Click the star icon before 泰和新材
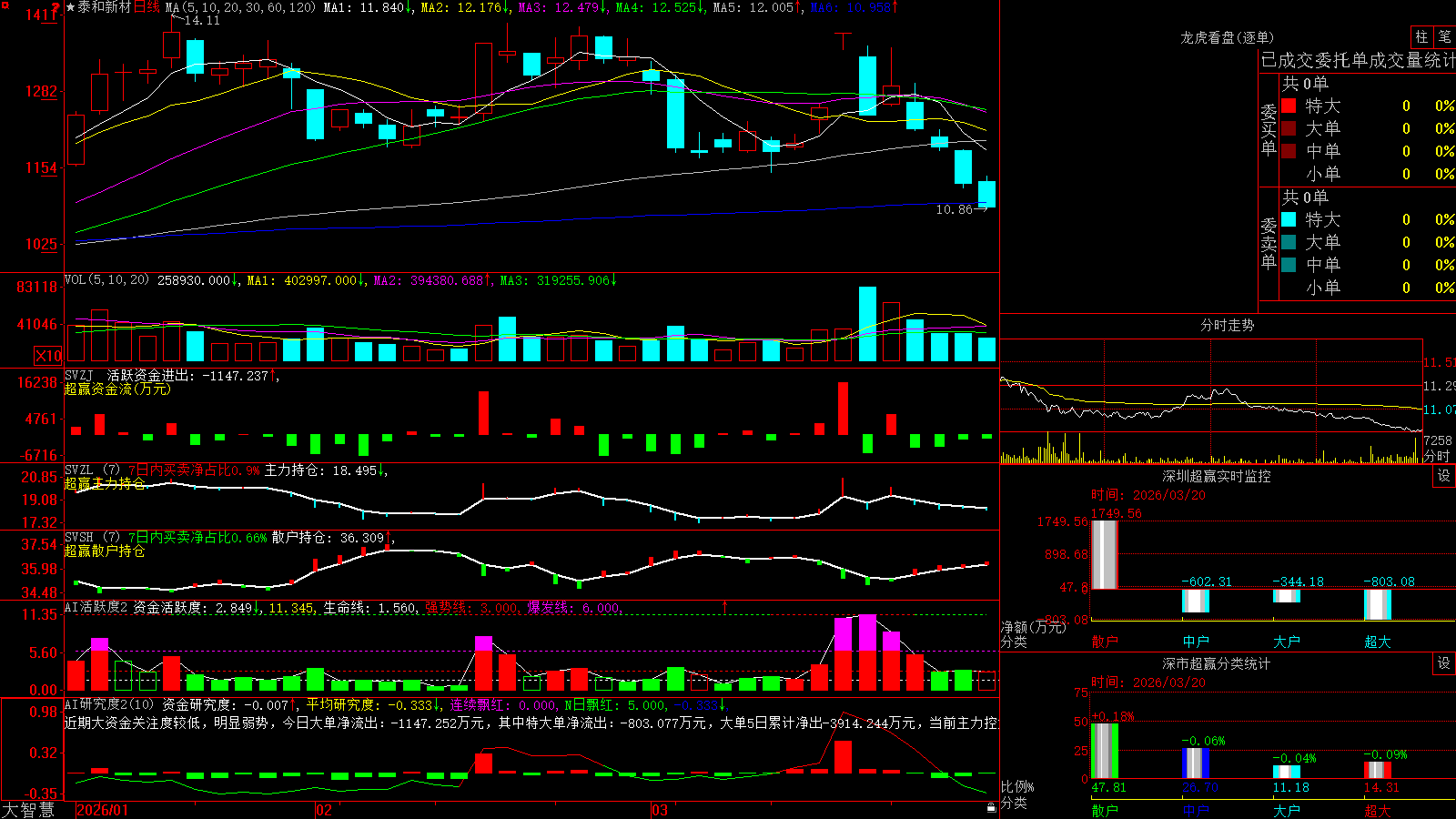Viewport: 1456px width, 819px height. click(71, 7)
